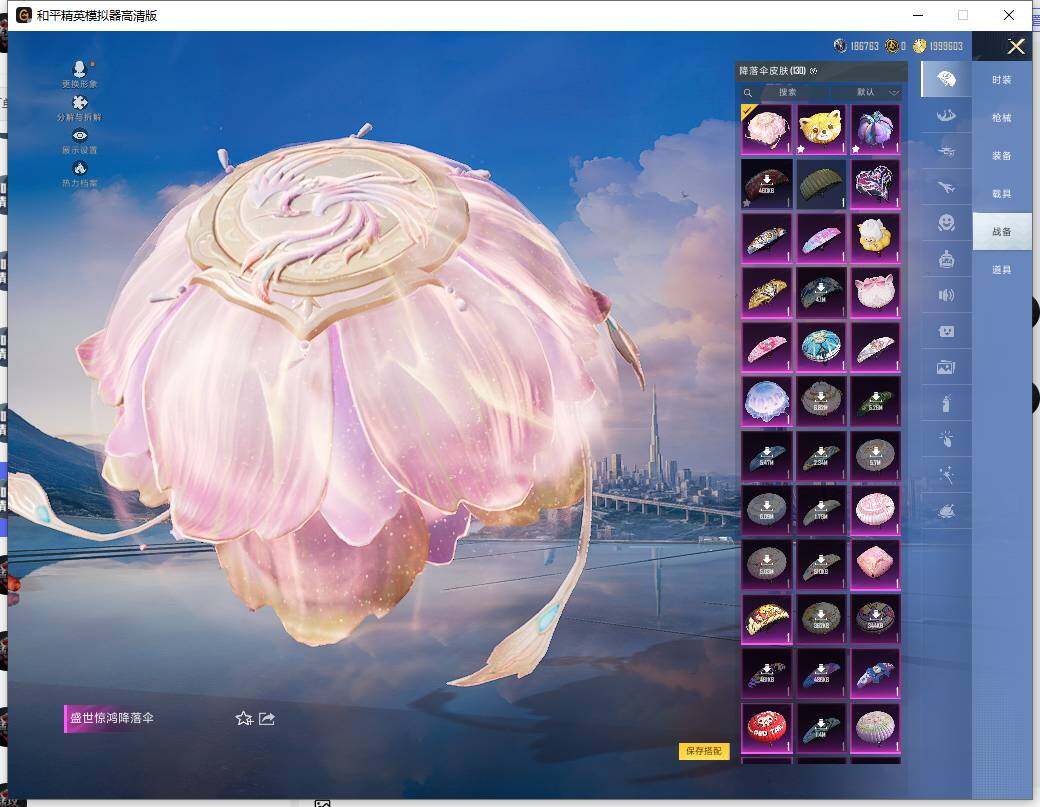The height and width of the screenshot is (807, 1040).
Task: Expand the 默认 sort dropdown
Action: coord(877,92)
